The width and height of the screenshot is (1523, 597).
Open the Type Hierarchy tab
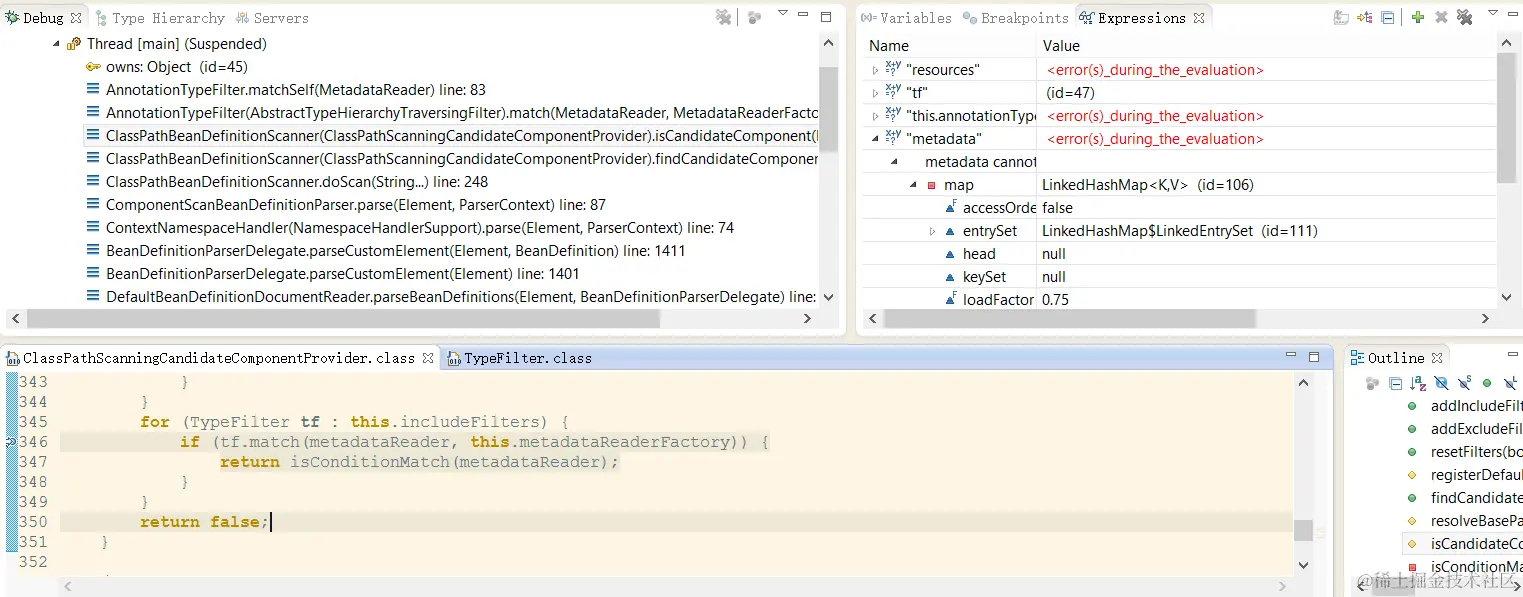[160, 18]
